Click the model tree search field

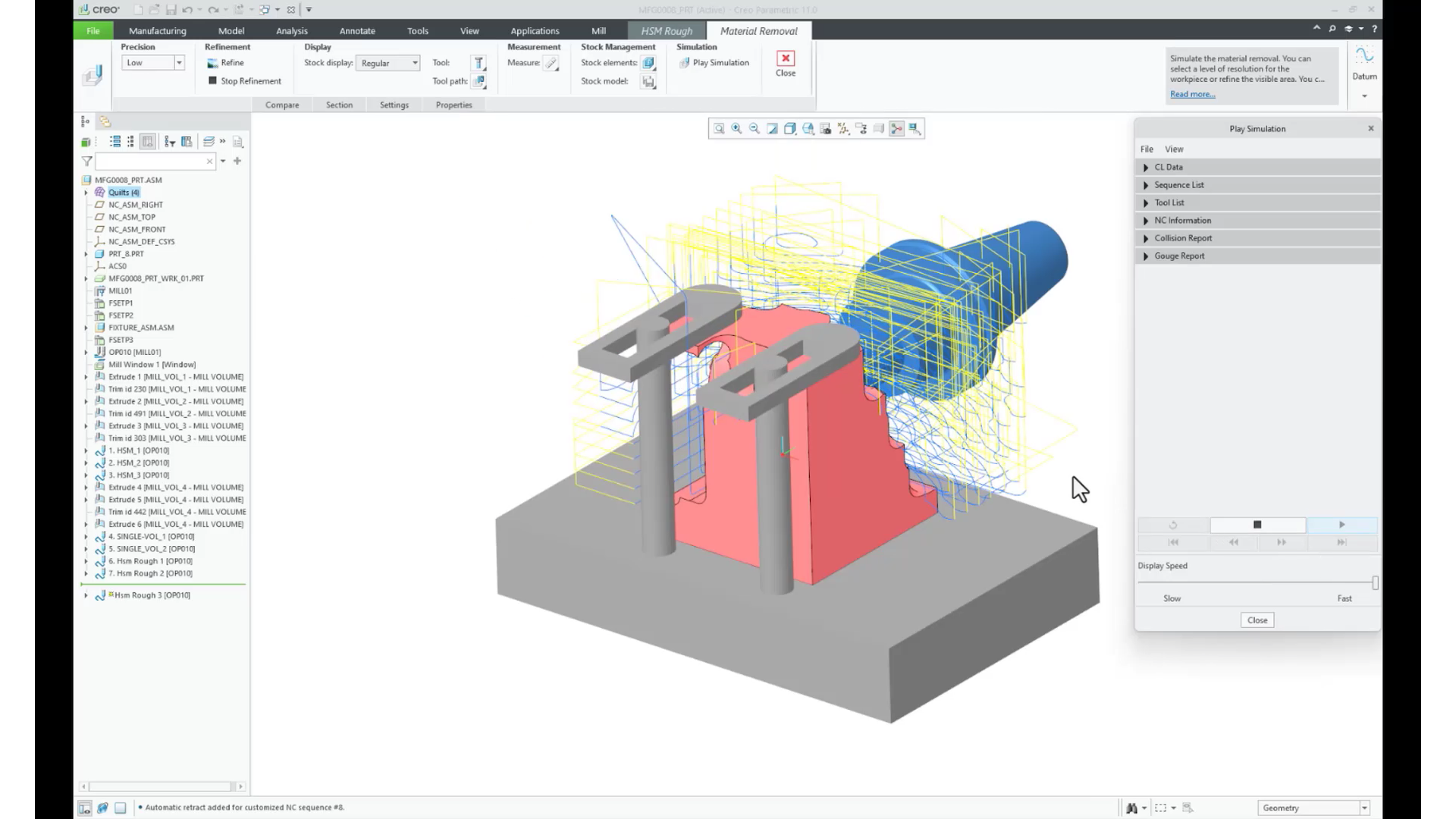click(155, 162)
